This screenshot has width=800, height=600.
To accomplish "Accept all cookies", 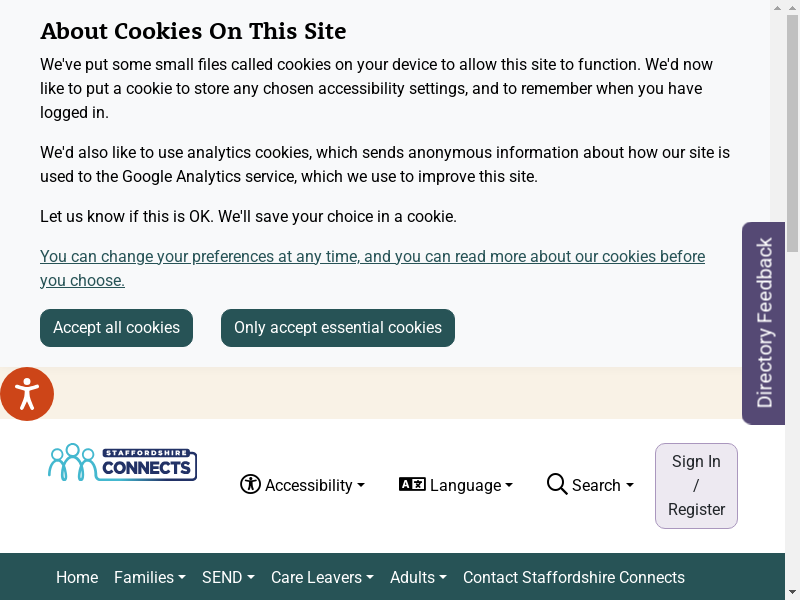I will click(x=116, y=328).
